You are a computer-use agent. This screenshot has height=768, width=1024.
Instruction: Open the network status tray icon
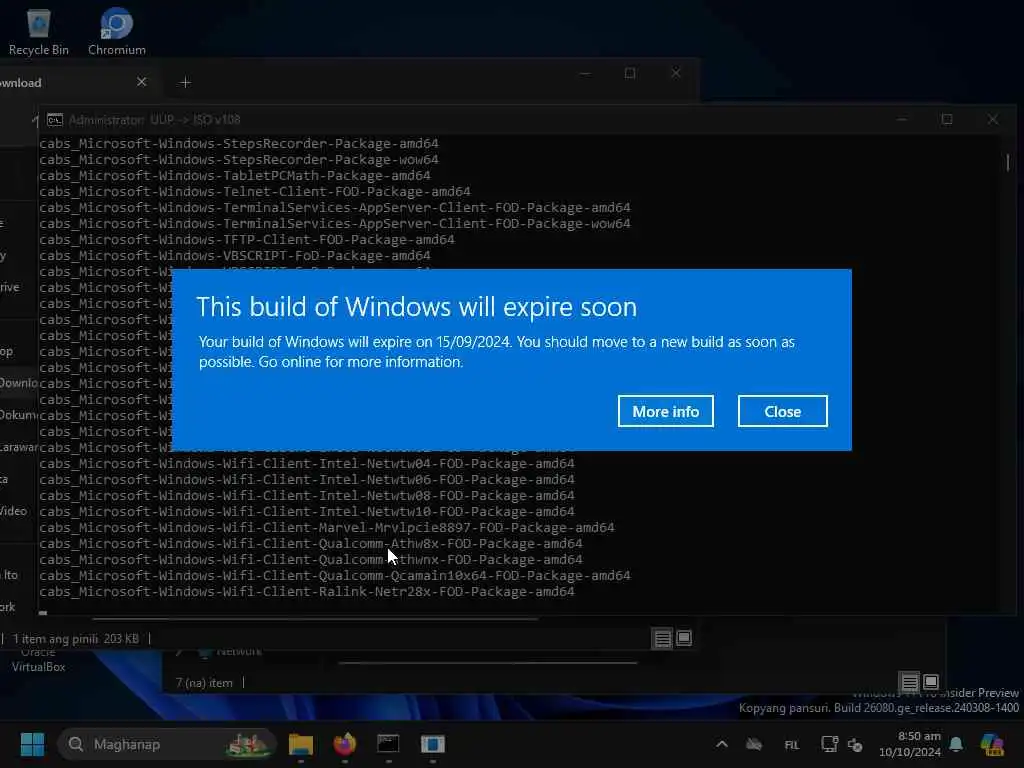tap(829, 744)
